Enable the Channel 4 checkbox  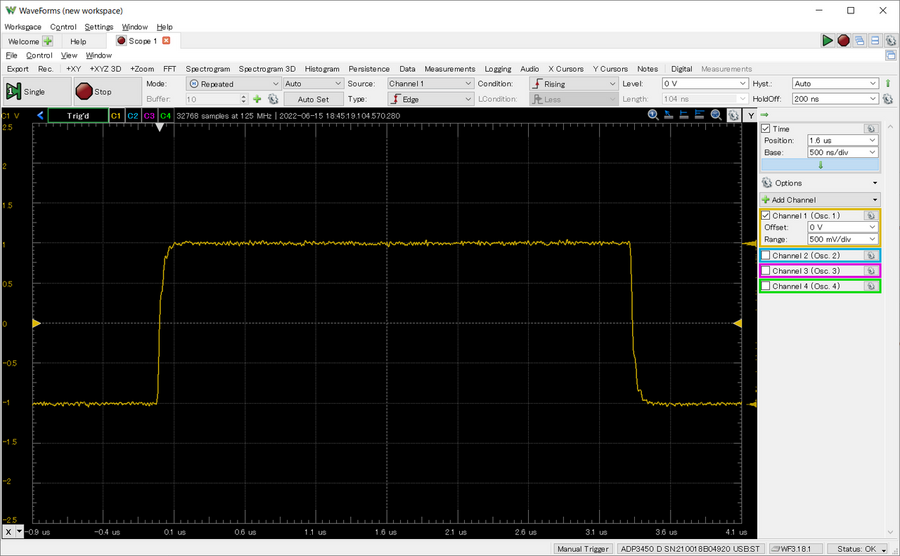click(x=766, y=287)
